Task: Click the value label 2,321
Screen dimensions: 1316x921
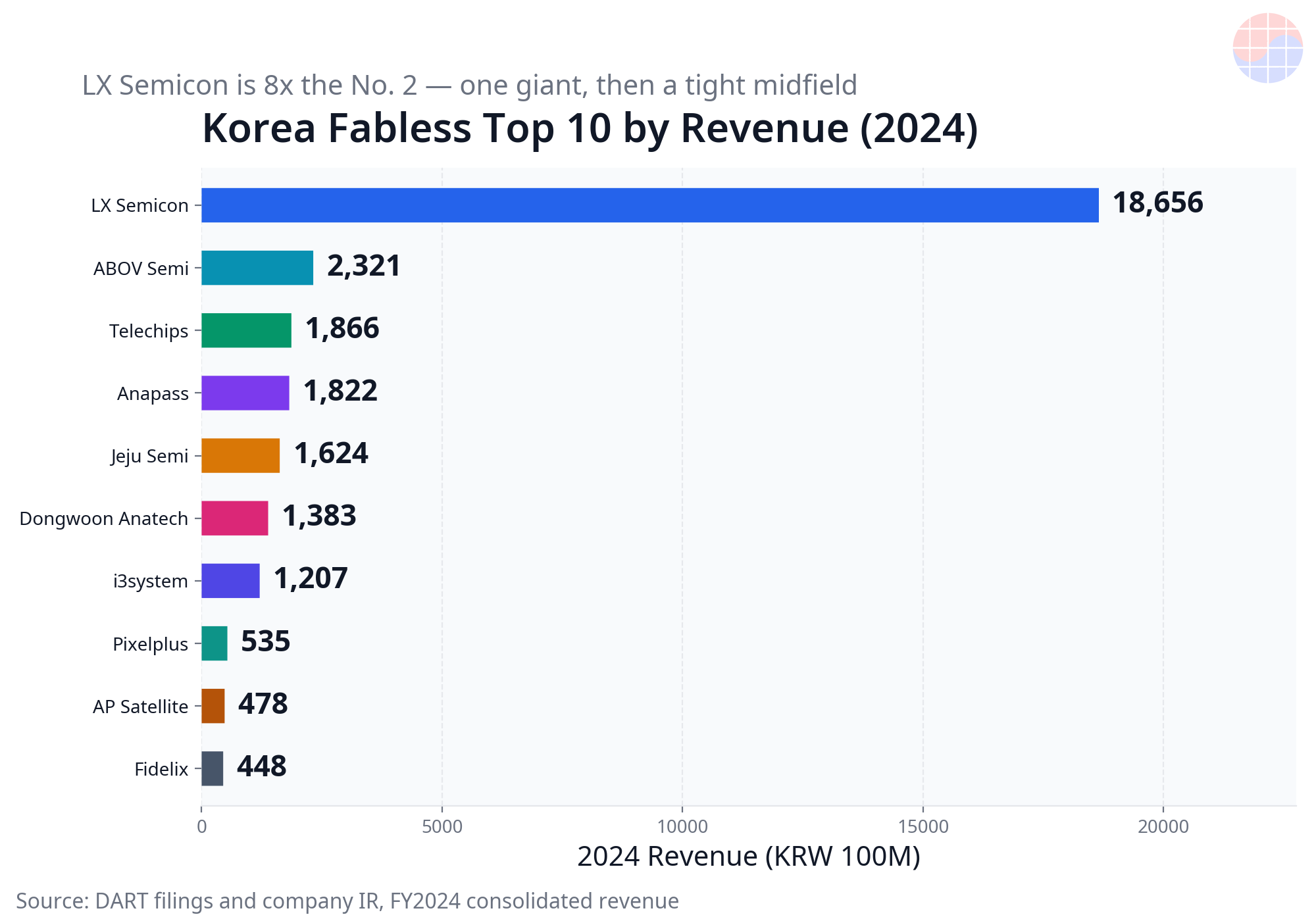Action: (364, 266)
